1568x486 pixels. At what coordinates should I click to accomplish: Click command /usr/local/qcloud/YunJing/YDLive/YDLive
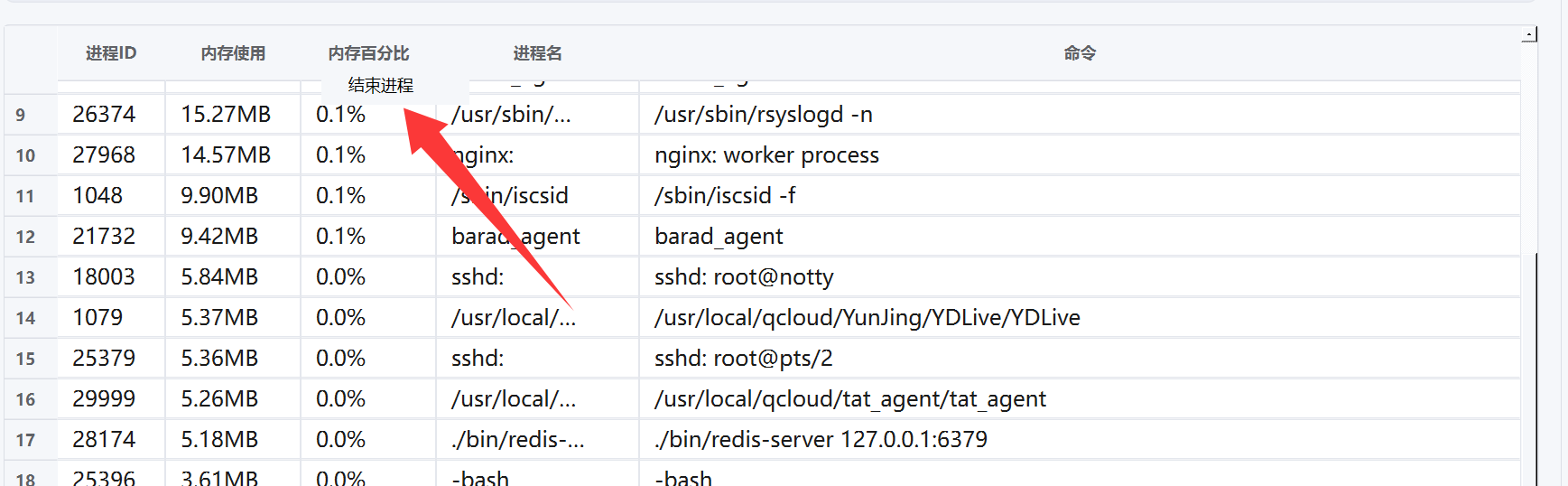click(x=1080, y=318)
